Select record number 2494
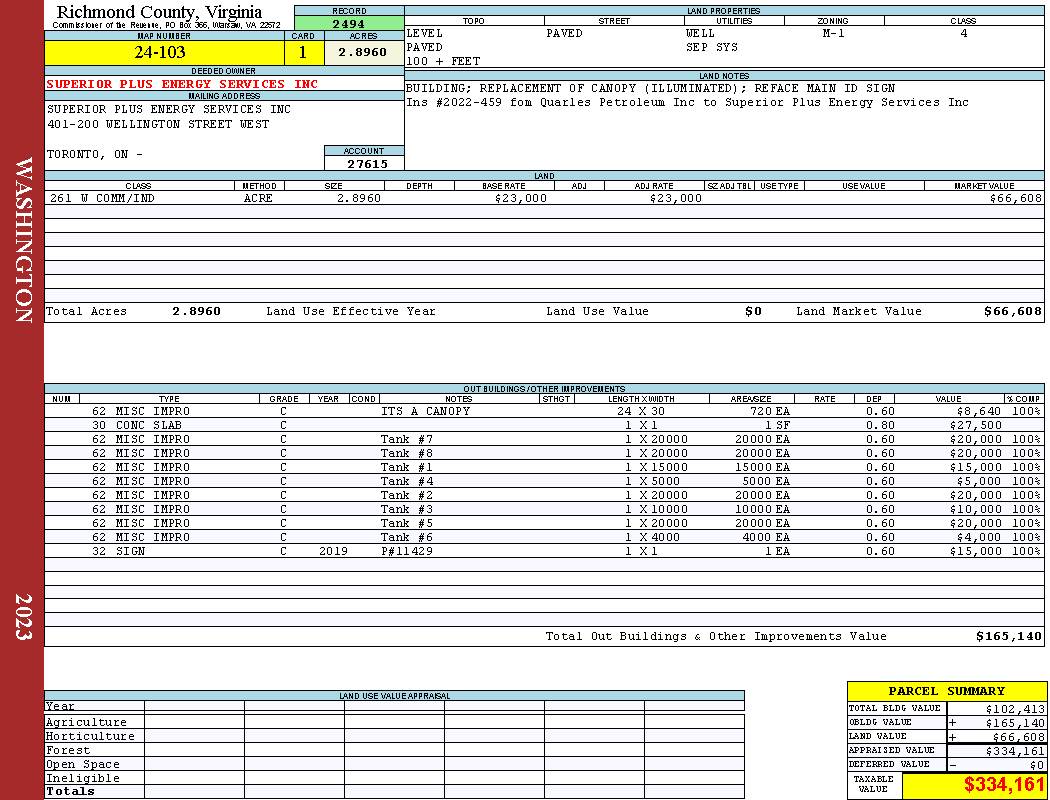The height and width of the screenshot is (800, 1050). (x=349, y=24)
